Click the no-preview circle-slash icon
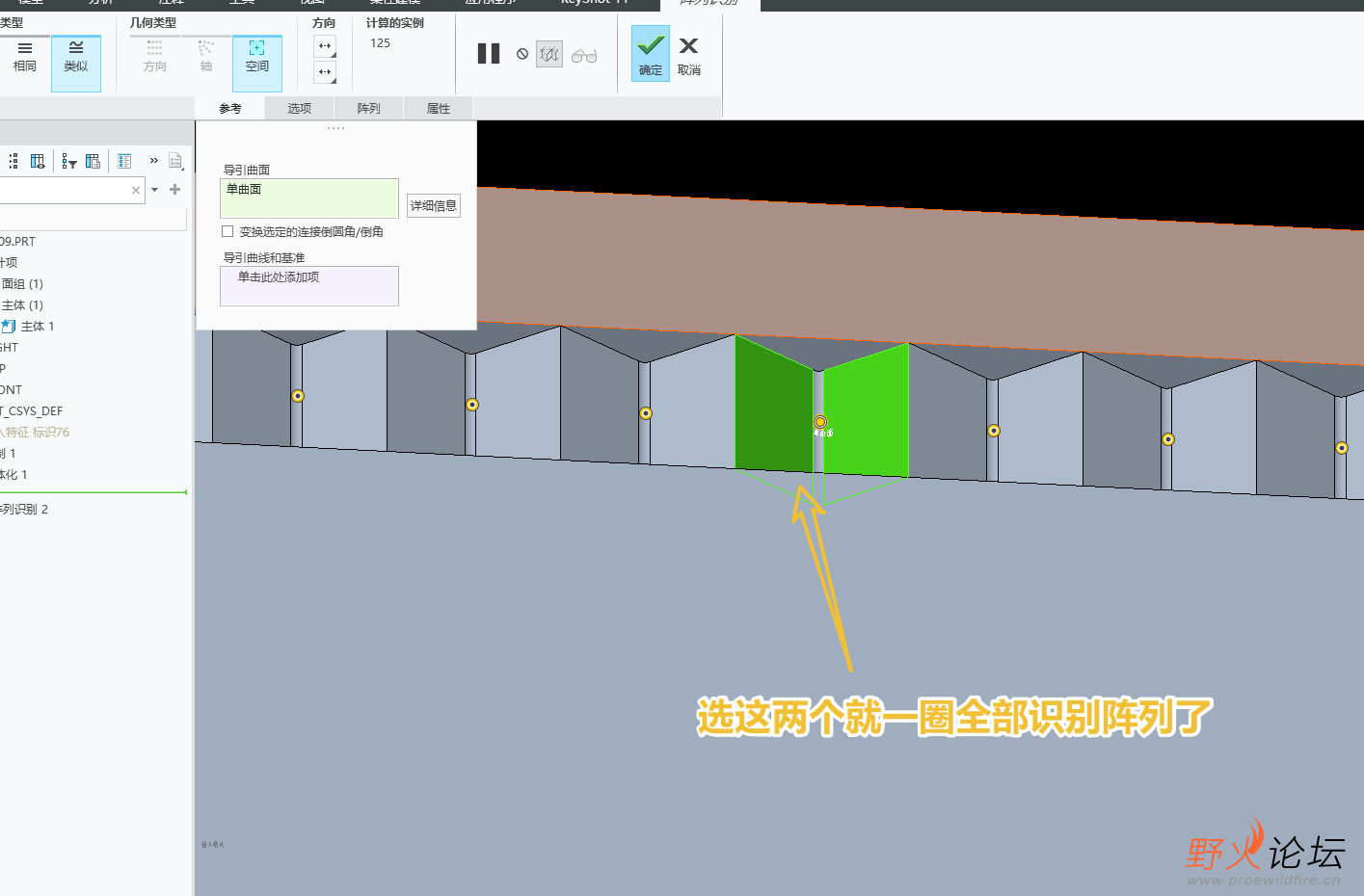The image size is (1364, 896). point(522,54)
